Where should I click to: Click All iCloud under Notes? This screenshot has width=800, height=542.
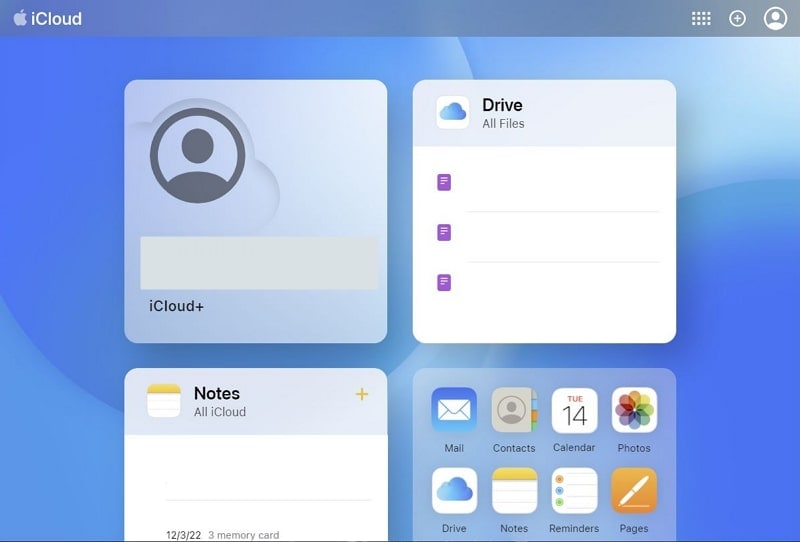(219, 412)
